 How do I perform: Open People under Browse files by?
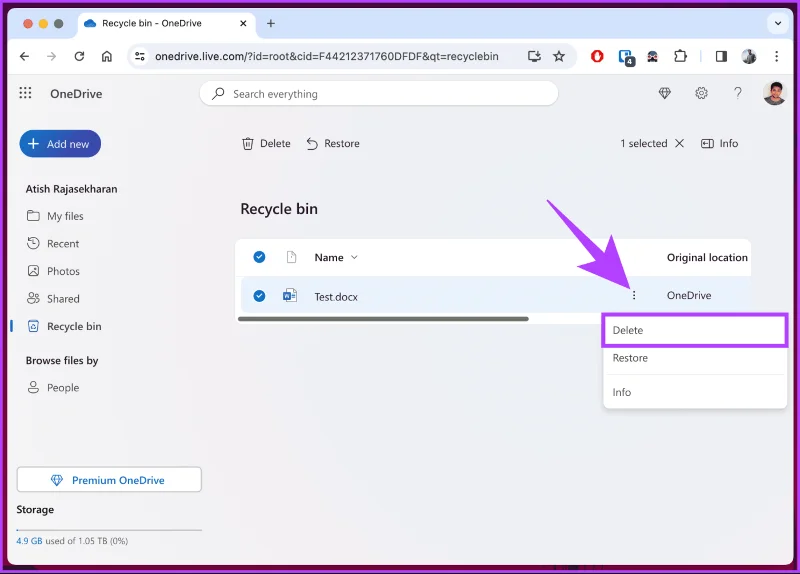coord(53,387)
